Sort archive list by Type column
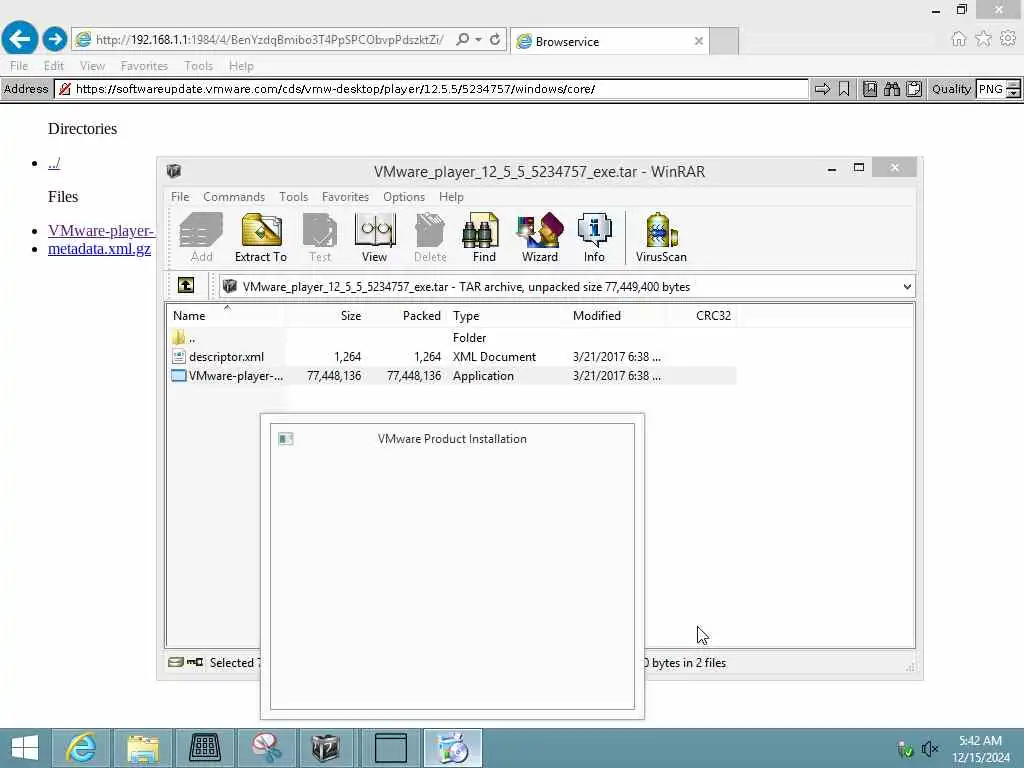This screenshot has width=1024, height=768. (507, 315)
